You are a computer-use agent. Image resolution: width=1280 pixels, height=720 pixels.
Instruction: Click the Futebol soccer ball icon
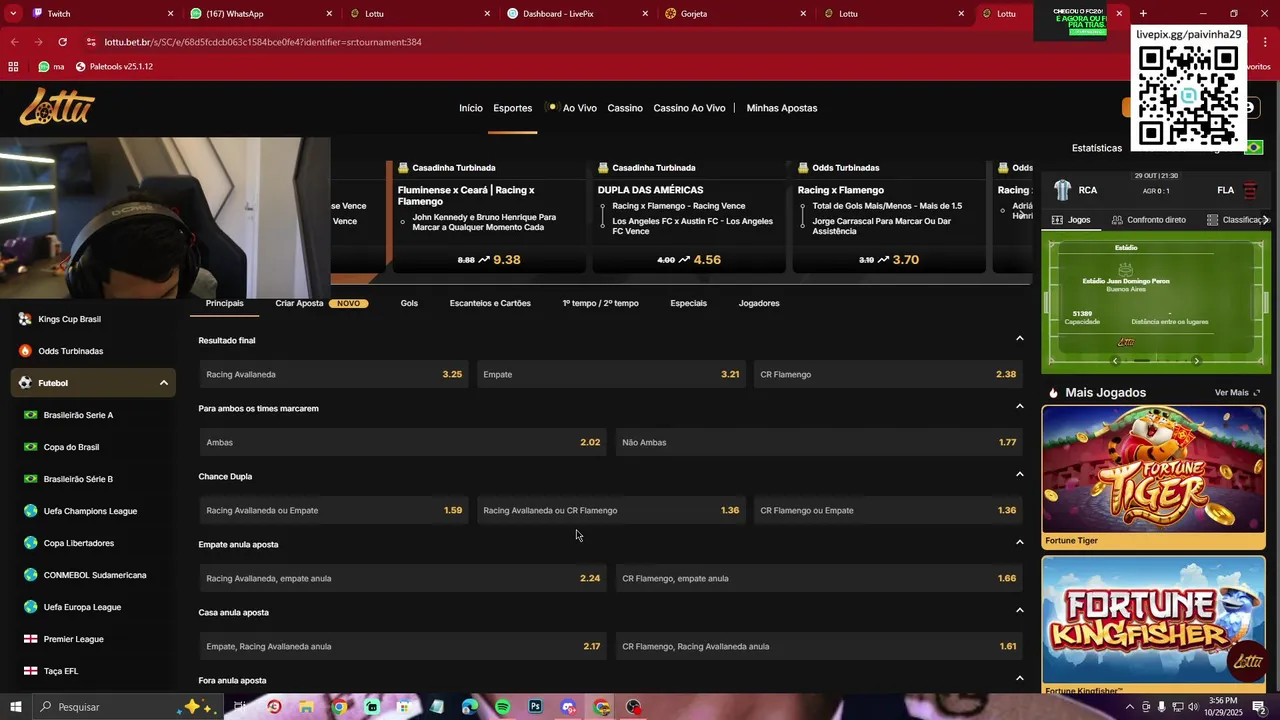point(25,383)
